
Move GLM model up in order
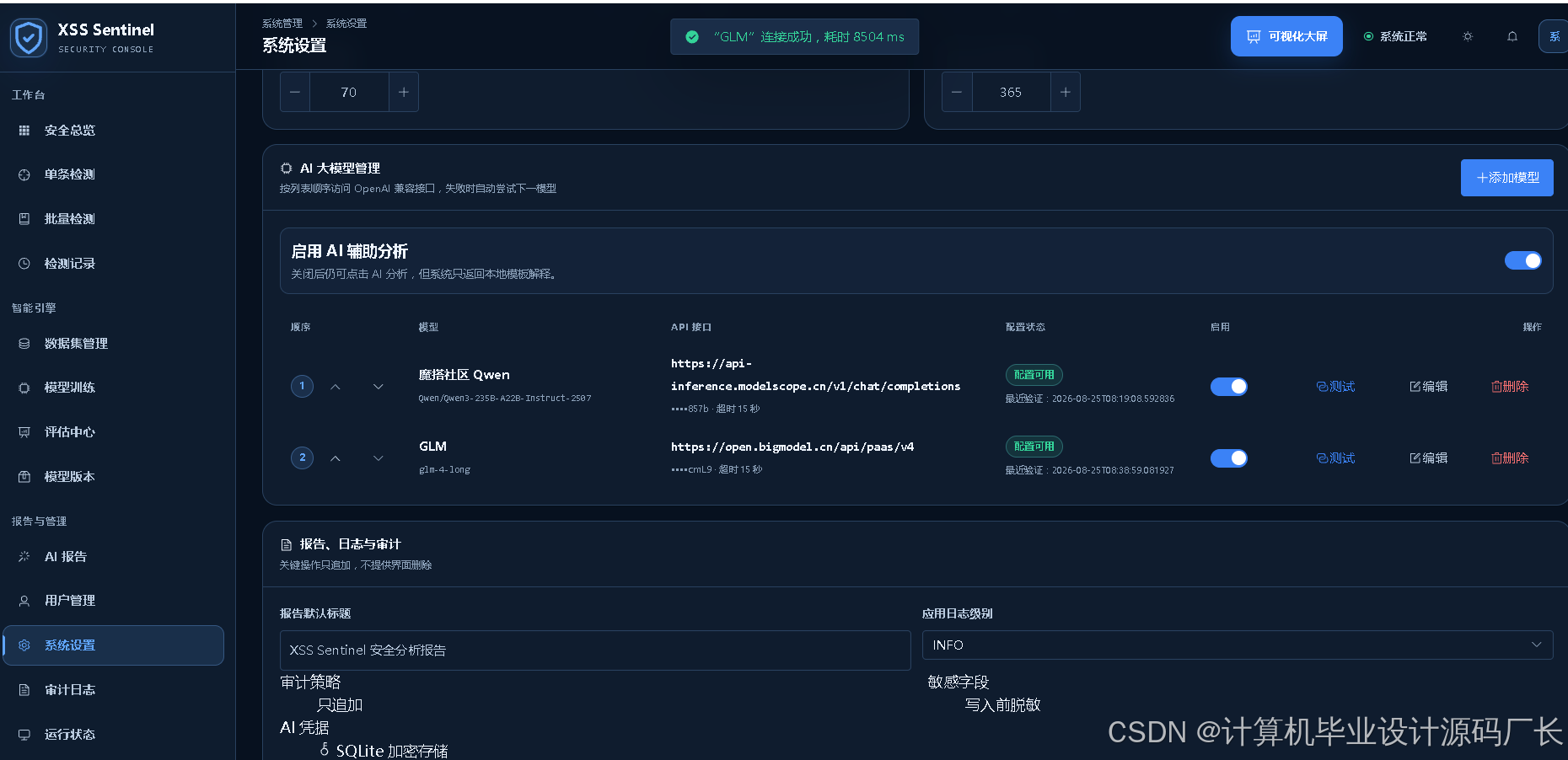pos(336,458)
